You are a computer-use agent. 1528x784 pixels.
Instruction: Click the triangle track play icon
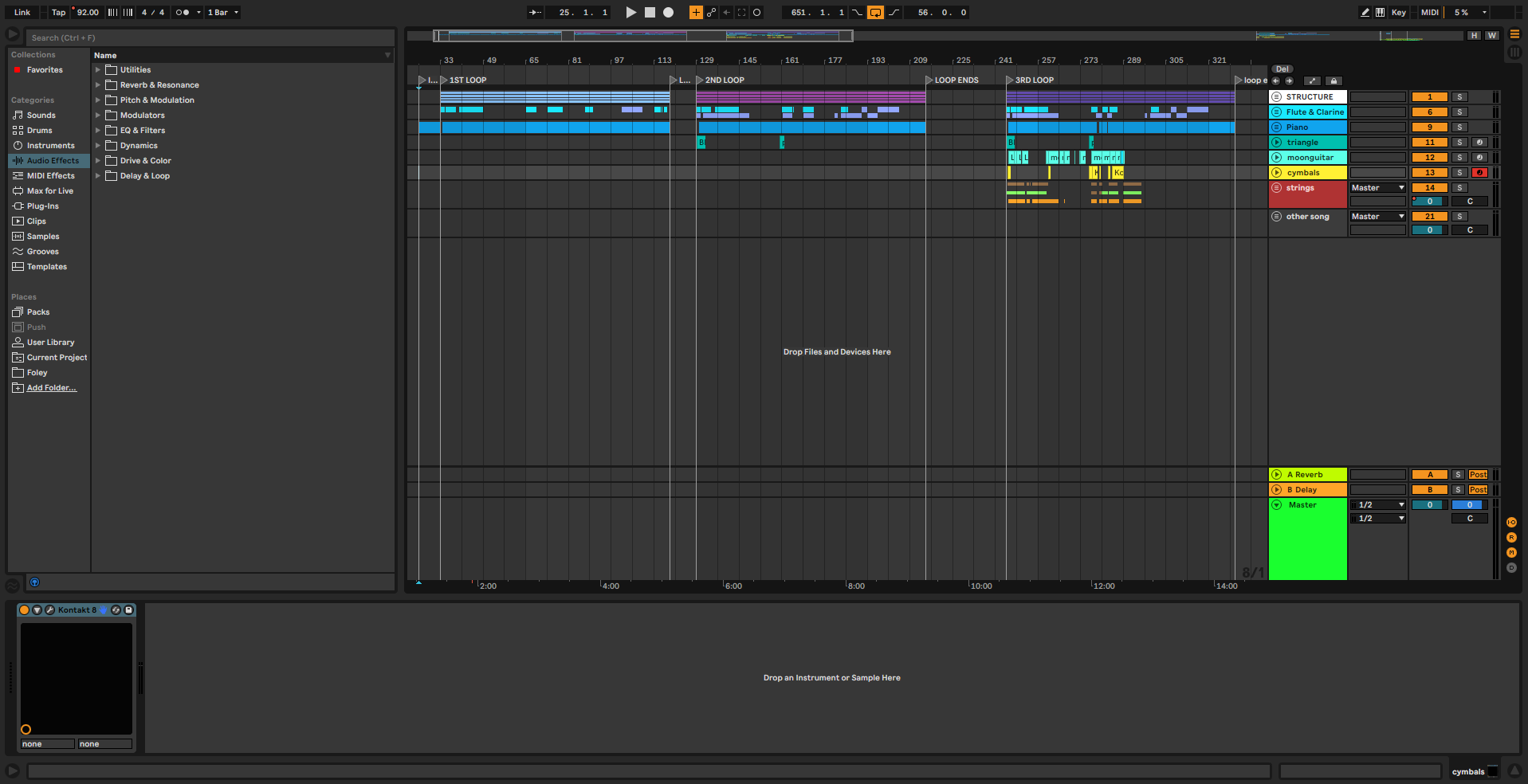(x=1277, y=143)
